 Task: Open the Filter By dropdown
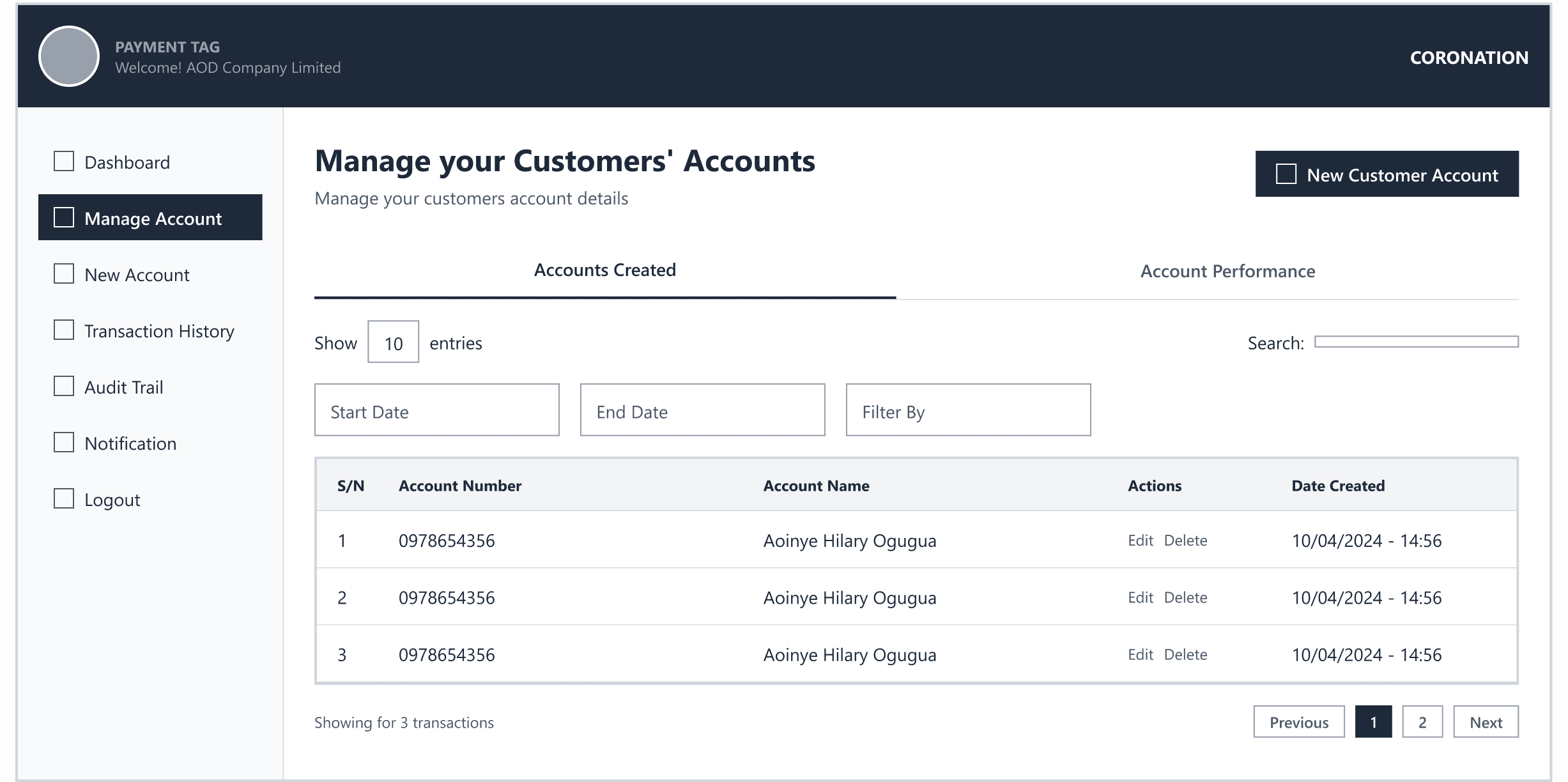tap(968, 410)
